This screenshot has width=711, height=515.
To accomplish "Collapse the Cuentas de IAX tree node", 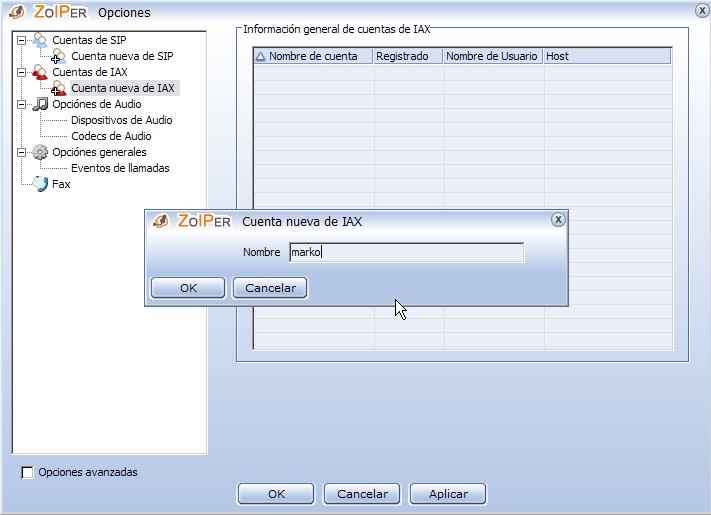I will click(21, 72).
